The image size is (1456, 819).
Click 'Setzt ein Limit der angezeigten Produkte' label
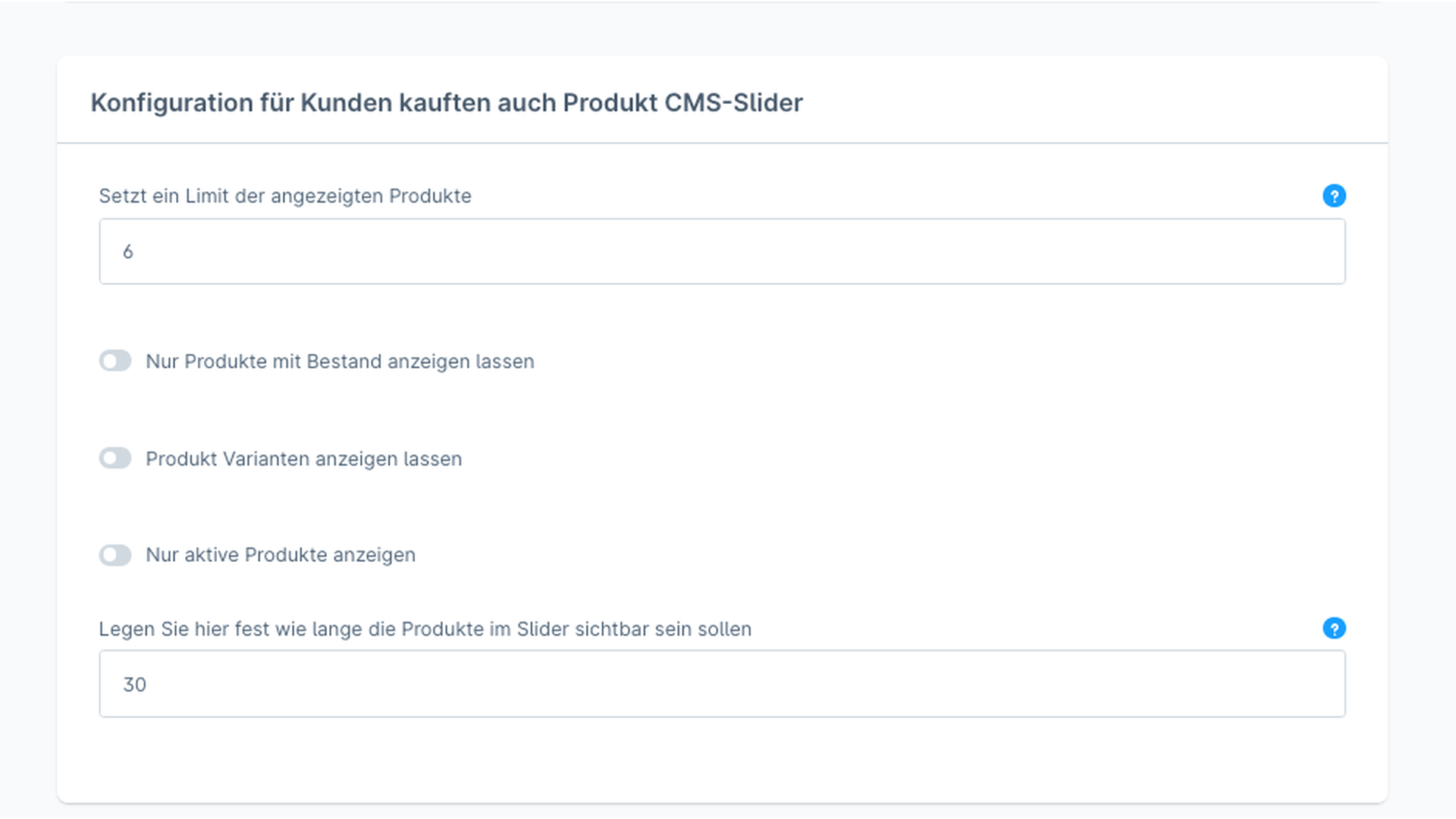(x=285, y=196)
